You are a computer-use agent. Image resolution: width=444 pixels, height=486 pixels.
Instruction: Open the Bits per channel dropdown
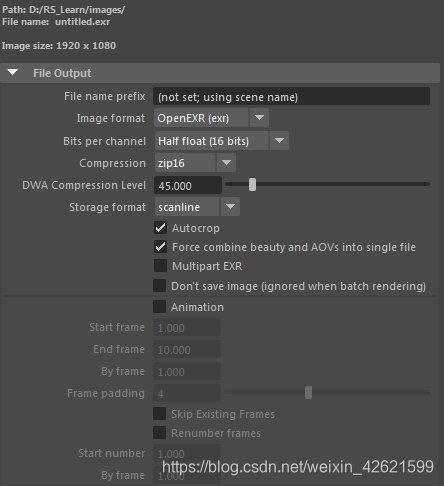pyautogui.click(x=279, y=141)
